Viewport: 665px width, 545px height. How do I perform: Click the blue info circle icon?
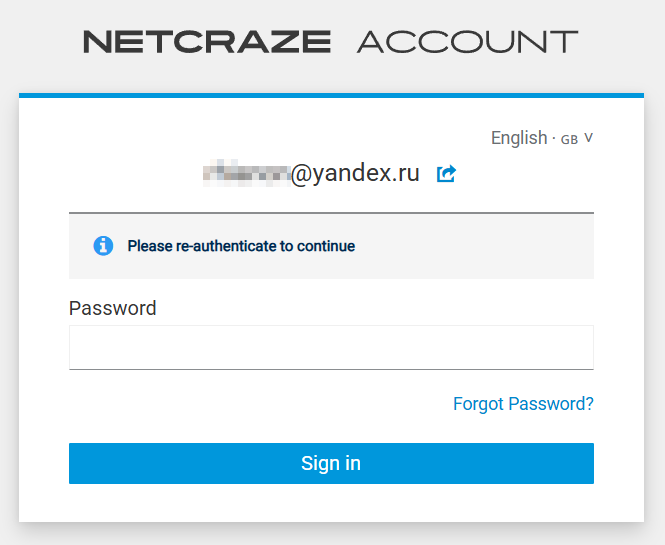click(103, 246)
